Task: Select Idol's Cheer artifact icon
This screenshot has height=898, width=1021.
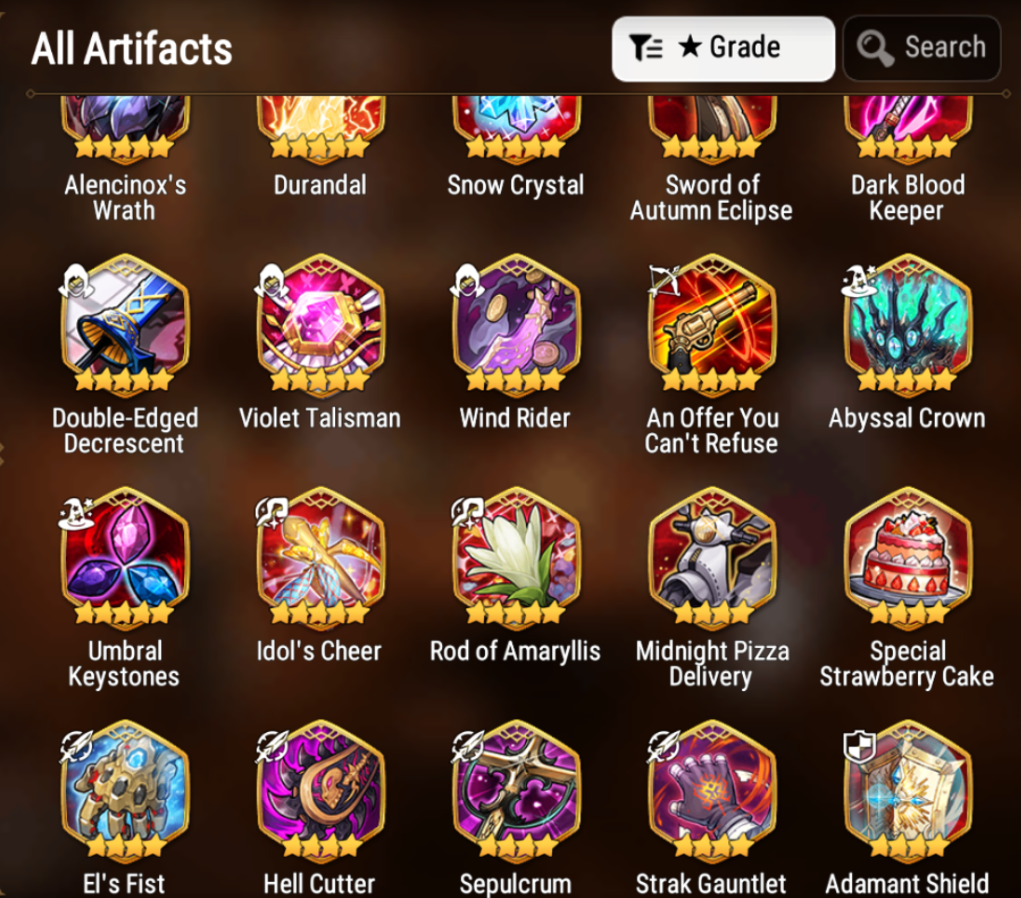Action: 320,558
